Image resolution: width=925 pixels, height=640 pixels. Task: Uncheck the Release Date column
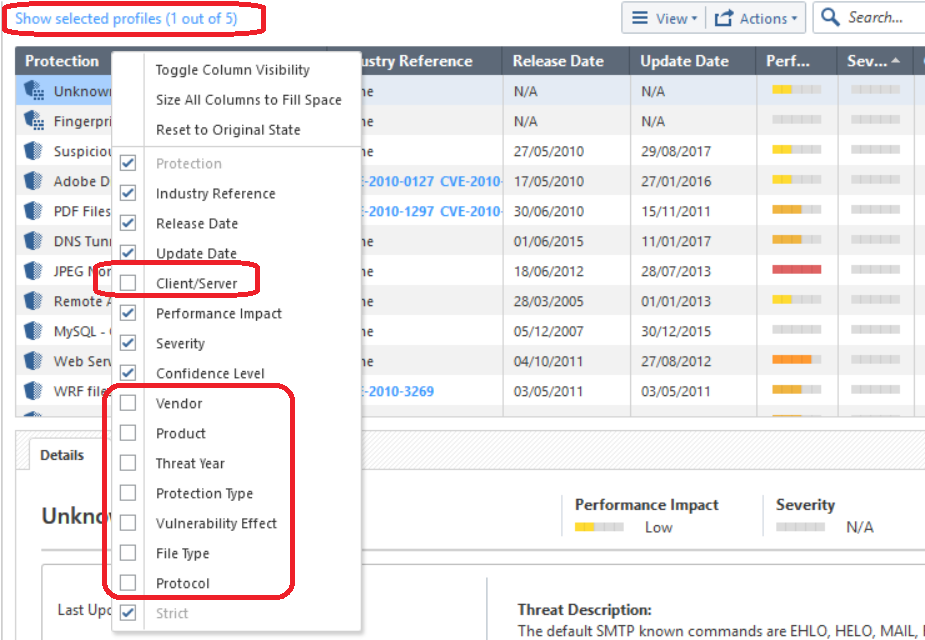pos(128,222)
